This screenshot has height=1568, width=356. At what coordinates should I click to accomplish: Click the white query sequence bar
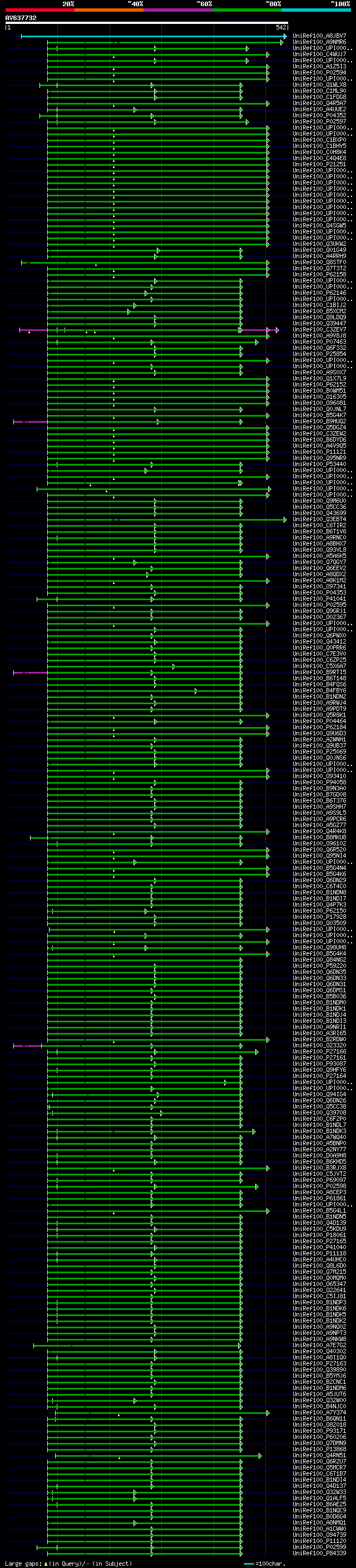point(147,22)
